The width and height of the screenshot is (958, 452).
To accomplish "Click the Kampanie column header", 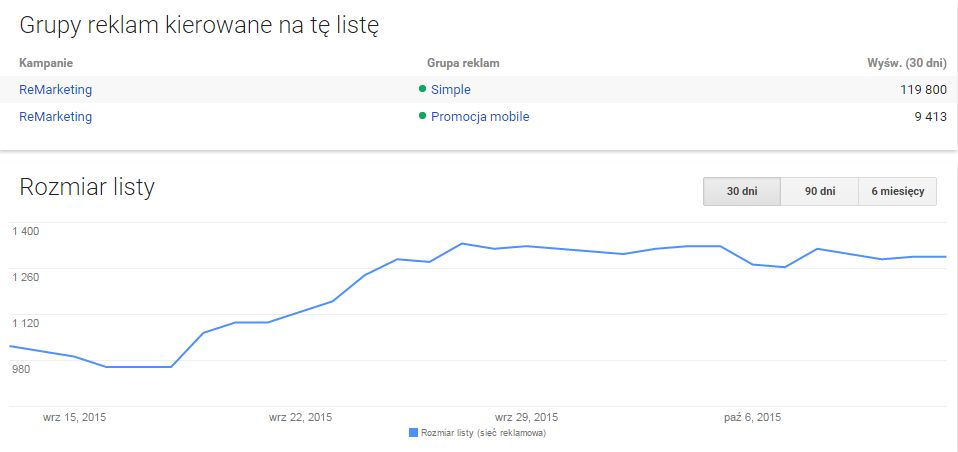I will point(46,63).
